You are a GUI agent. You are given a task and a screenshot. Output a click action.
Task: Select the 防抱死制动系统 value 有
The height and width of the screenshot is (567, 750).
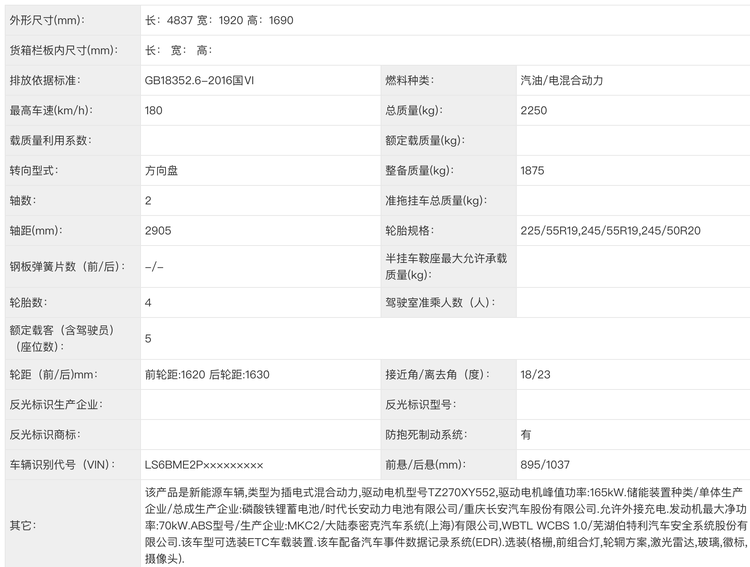526,435
